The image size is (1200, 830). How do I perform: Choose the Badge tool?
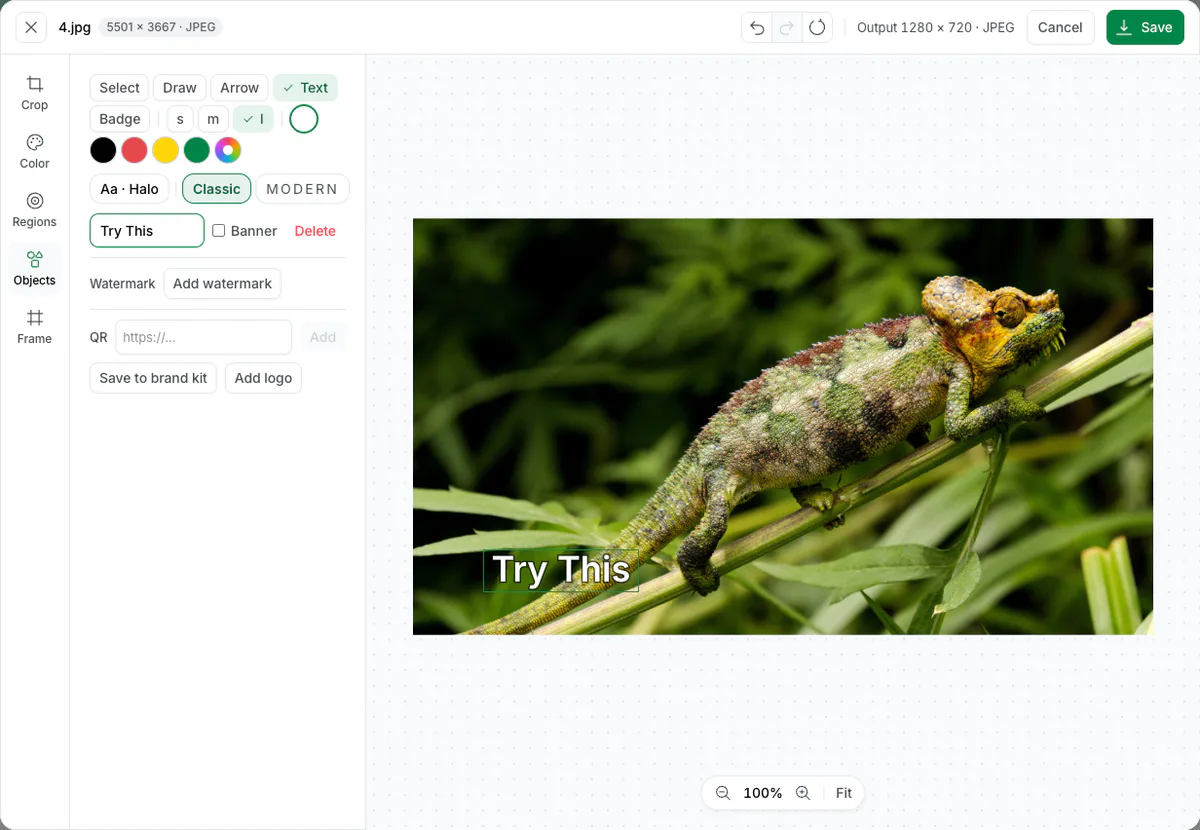120,119
